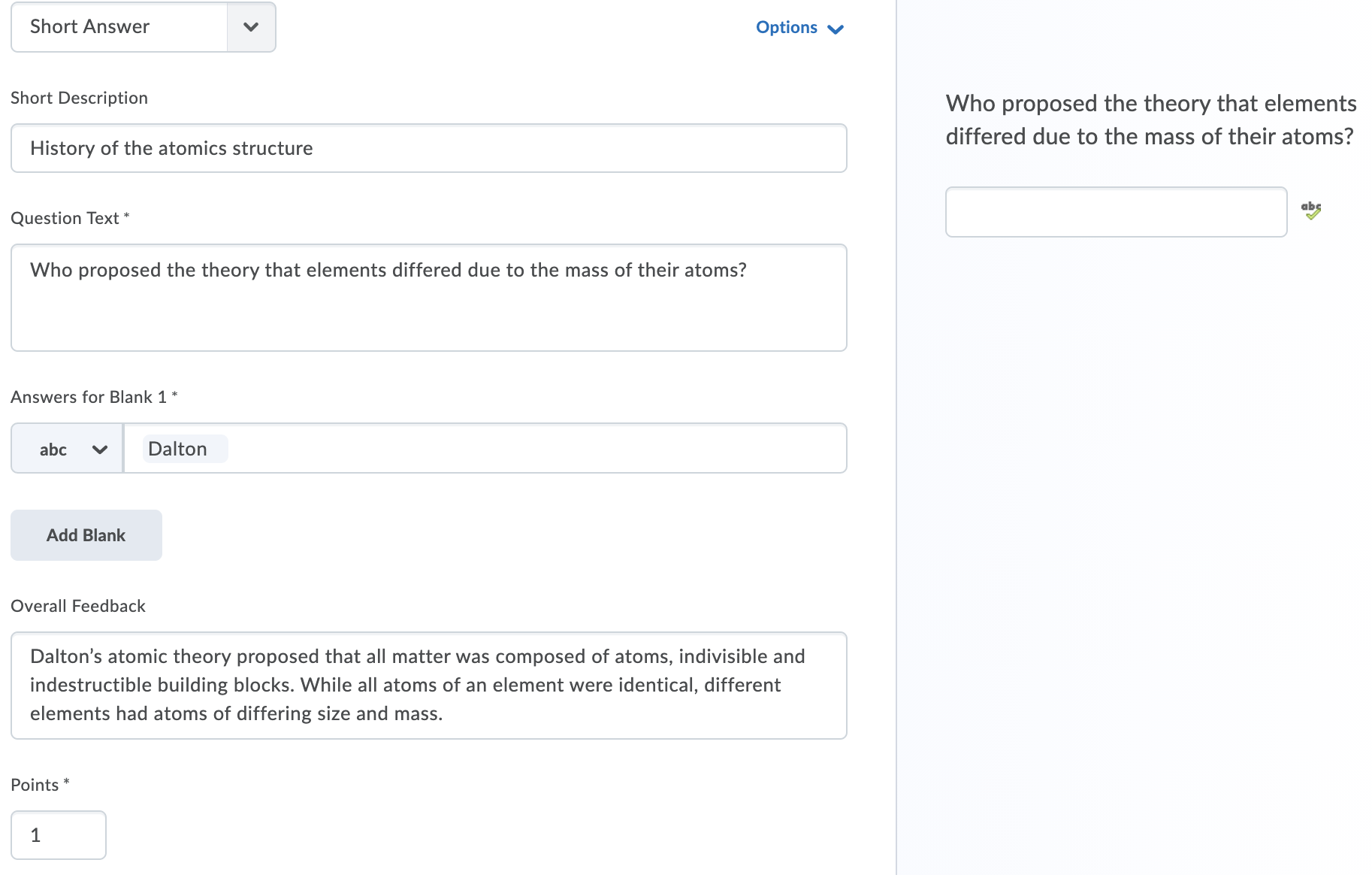Click the Overall Feedback label
The width and height of the screenshot is (1372, 884).
[x=78, y=607]
